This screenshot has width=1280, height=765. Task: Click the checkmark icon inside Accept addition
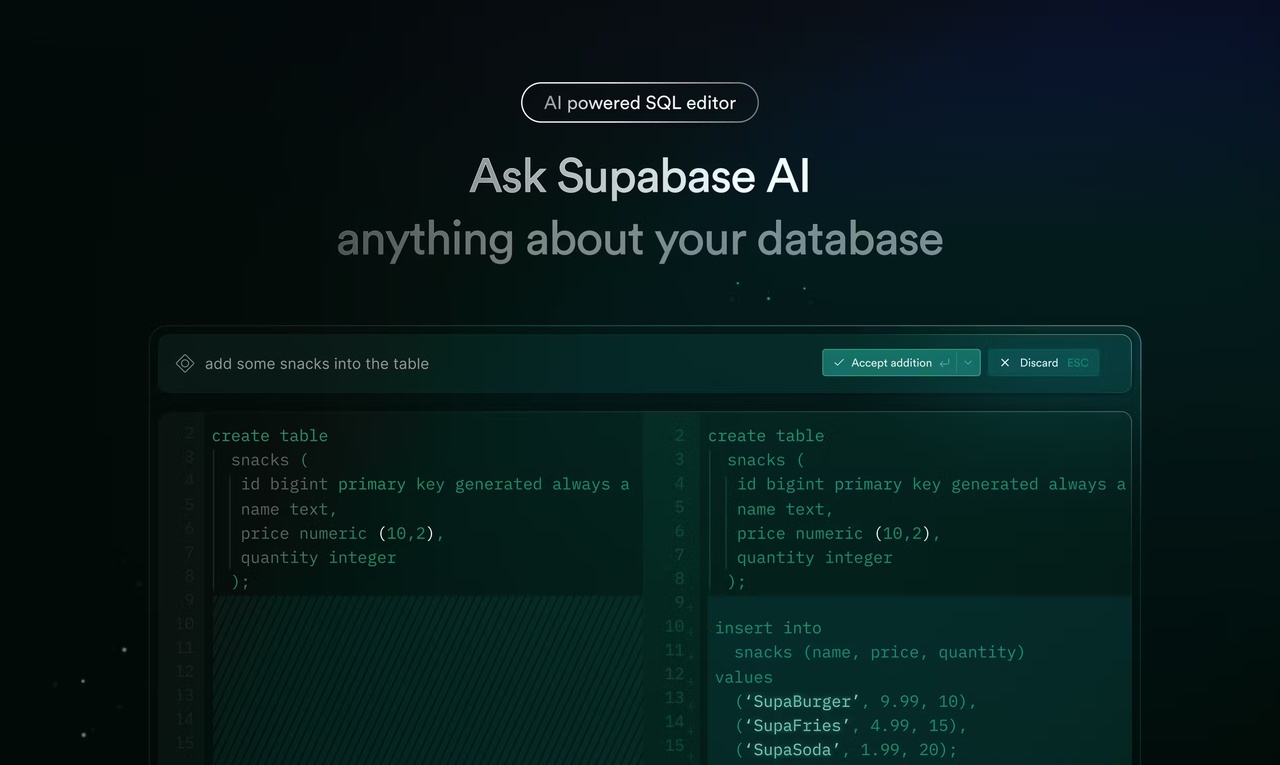point(840,362)
